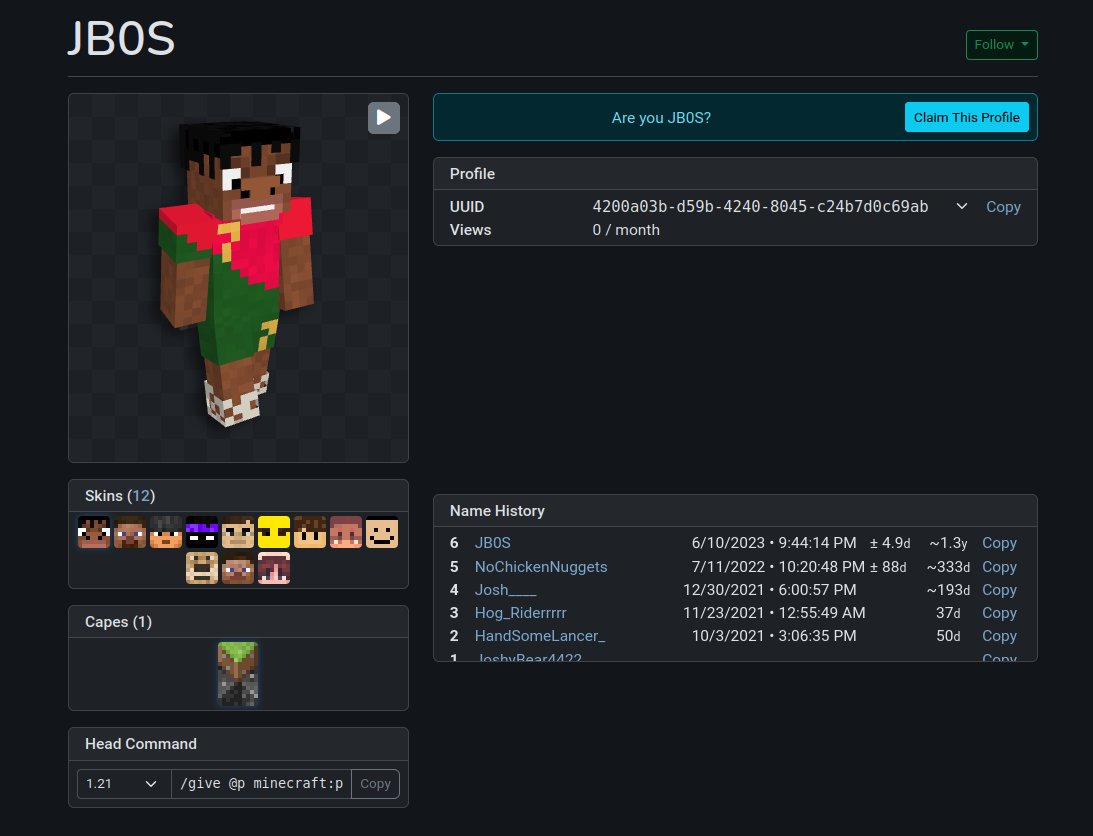Click the date 6/10/2023 • 9:44:14 PM
This screenshot has height=836, width=1093.
click(774, 542)
